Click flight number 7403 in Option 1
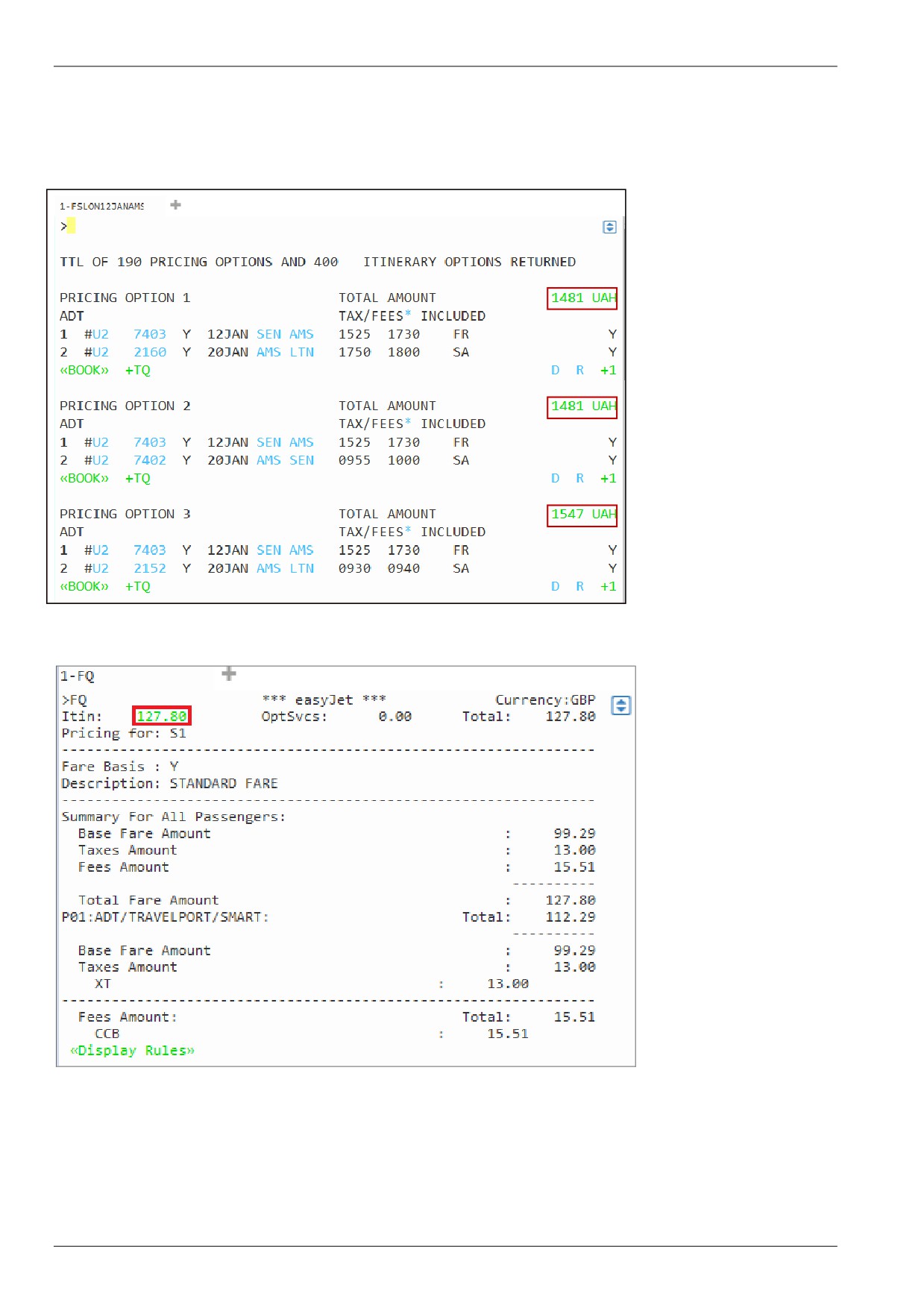Viewport: 924px width, 1308px height. [150, 334]
